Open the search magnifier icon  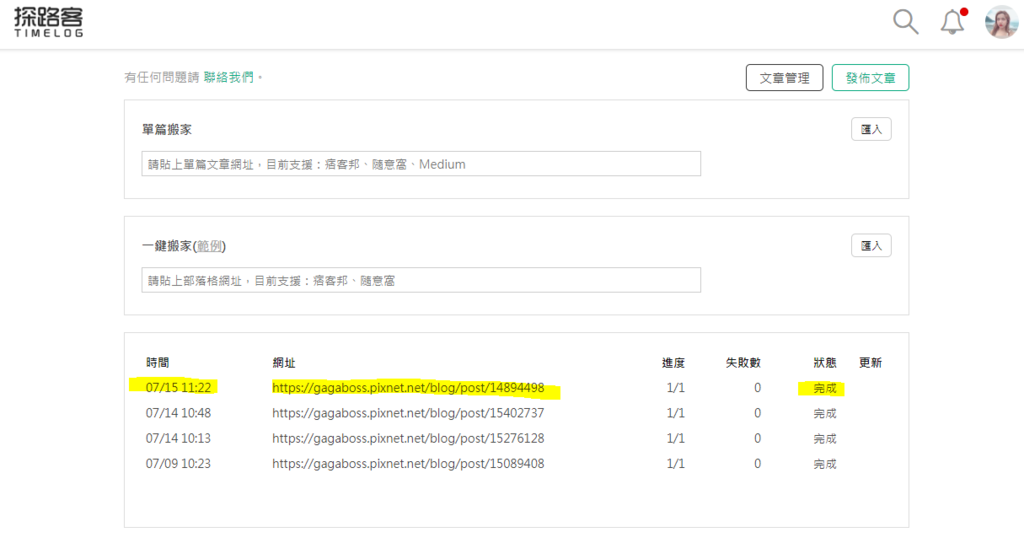coord(906,22)
